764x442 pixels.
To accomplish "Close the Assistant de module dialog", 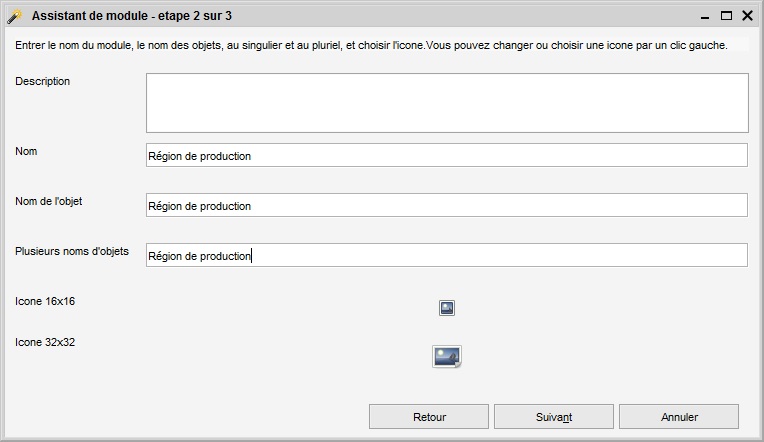I will pos(747,16).
